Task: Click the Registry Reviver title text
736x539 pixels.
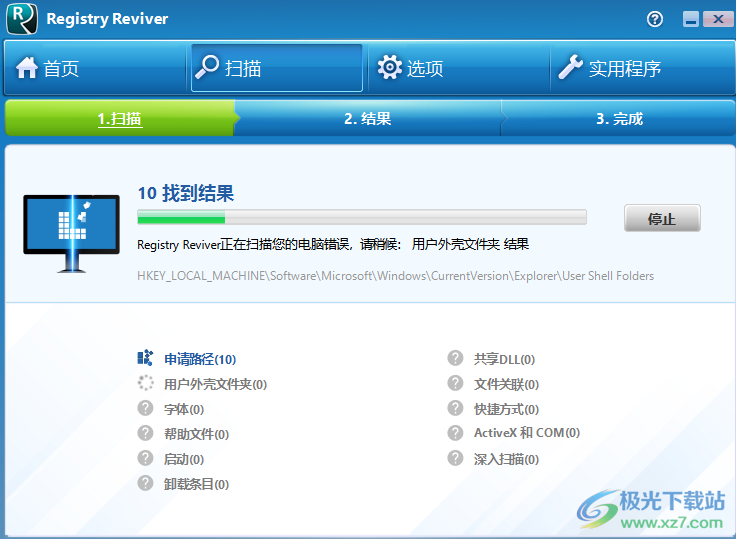Action: (x=107, y=19)
